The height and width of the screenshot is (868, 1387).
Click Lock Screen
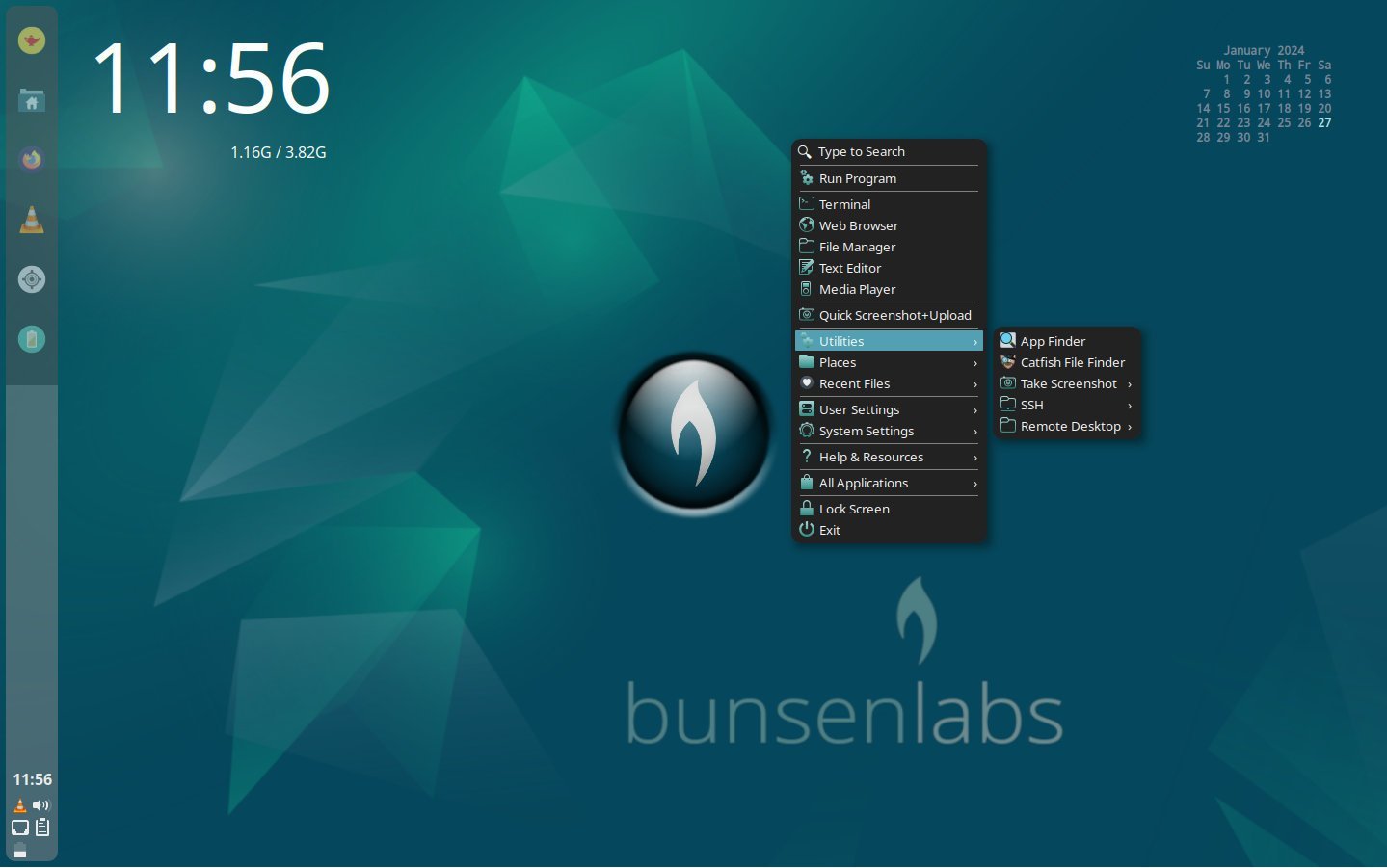pos(854,509)
